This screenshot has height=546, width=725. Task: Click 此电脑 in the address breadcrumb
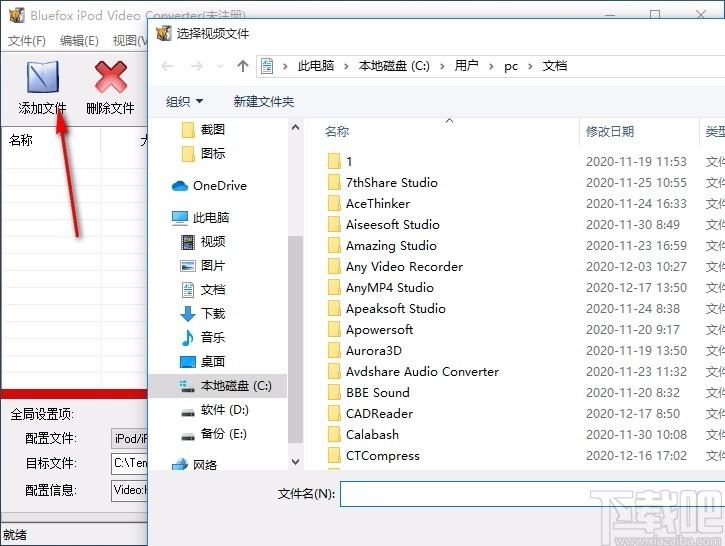click(x=316, y=66)
